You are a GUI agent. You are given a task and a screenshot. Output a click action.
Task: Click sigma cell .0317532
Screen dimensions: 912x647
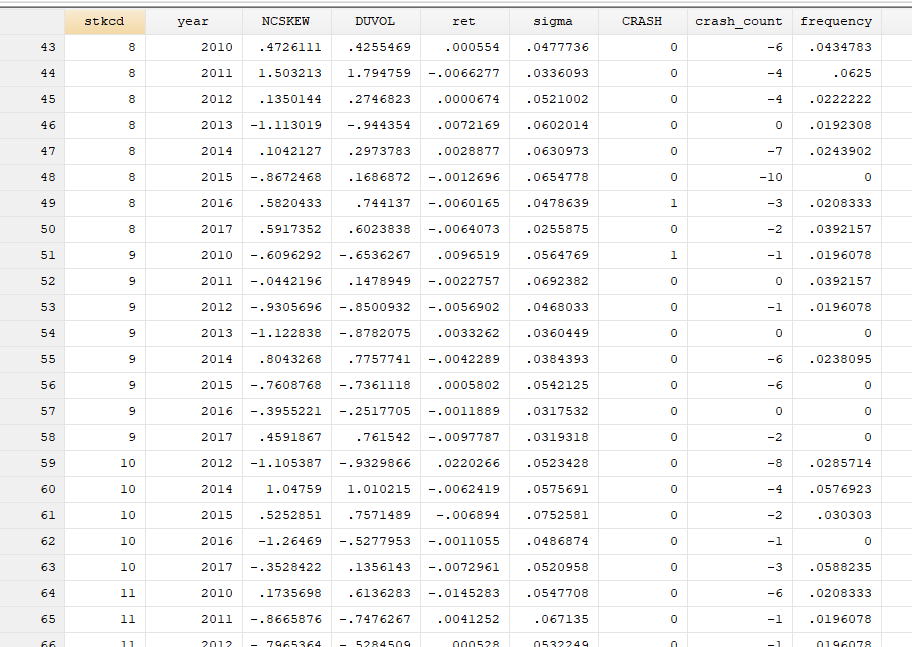tap(553, 411)
